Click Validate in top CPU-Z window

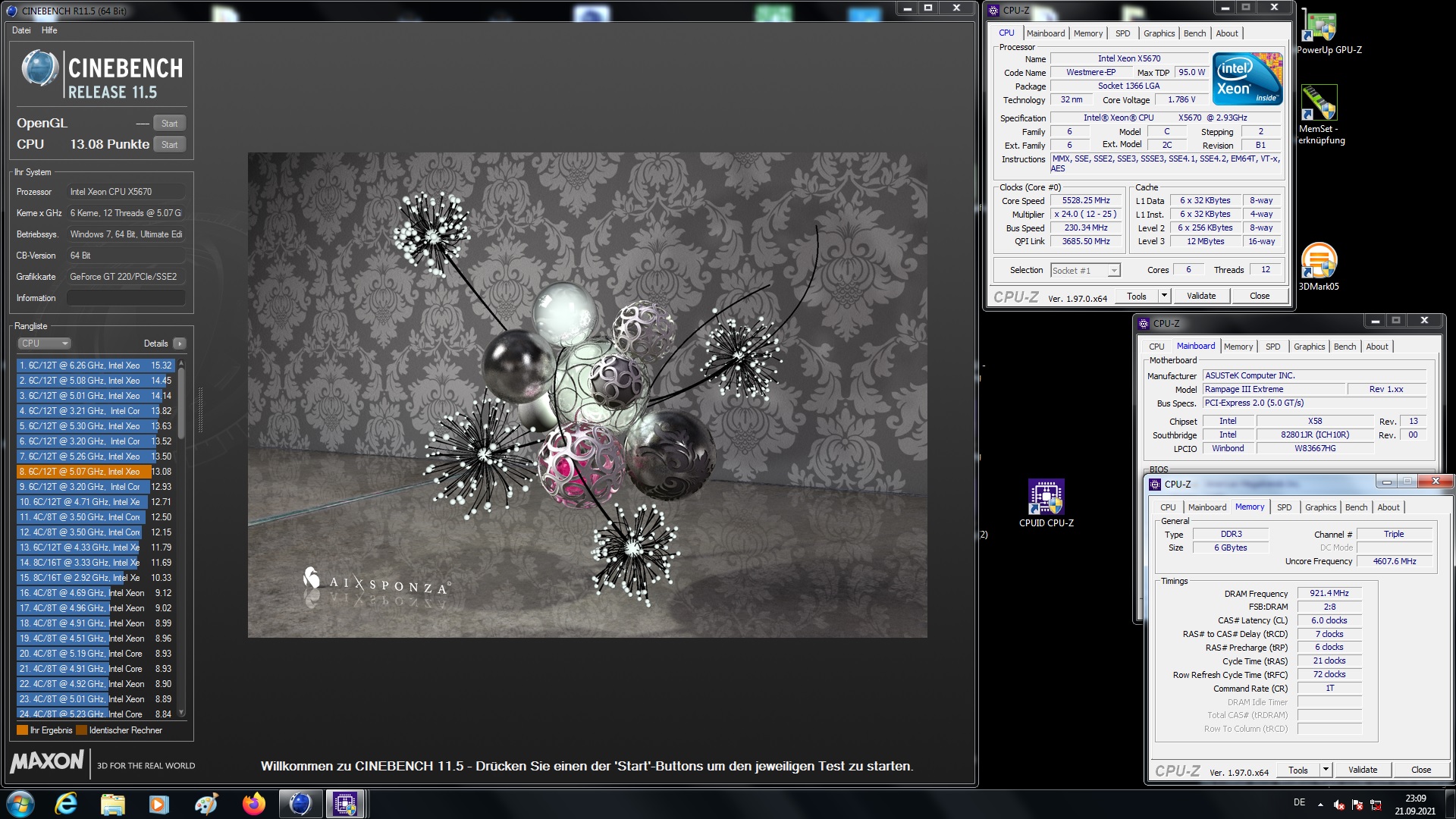(1201, 297)
